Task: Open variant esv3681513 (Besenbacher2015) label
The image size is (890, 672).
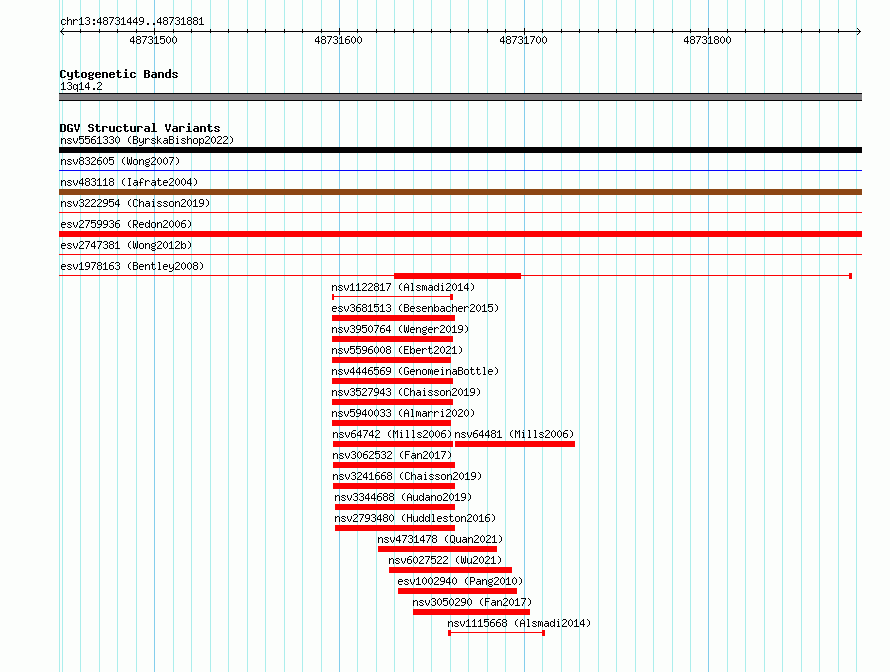Action: pyautogui.click(x=415, y=308)
